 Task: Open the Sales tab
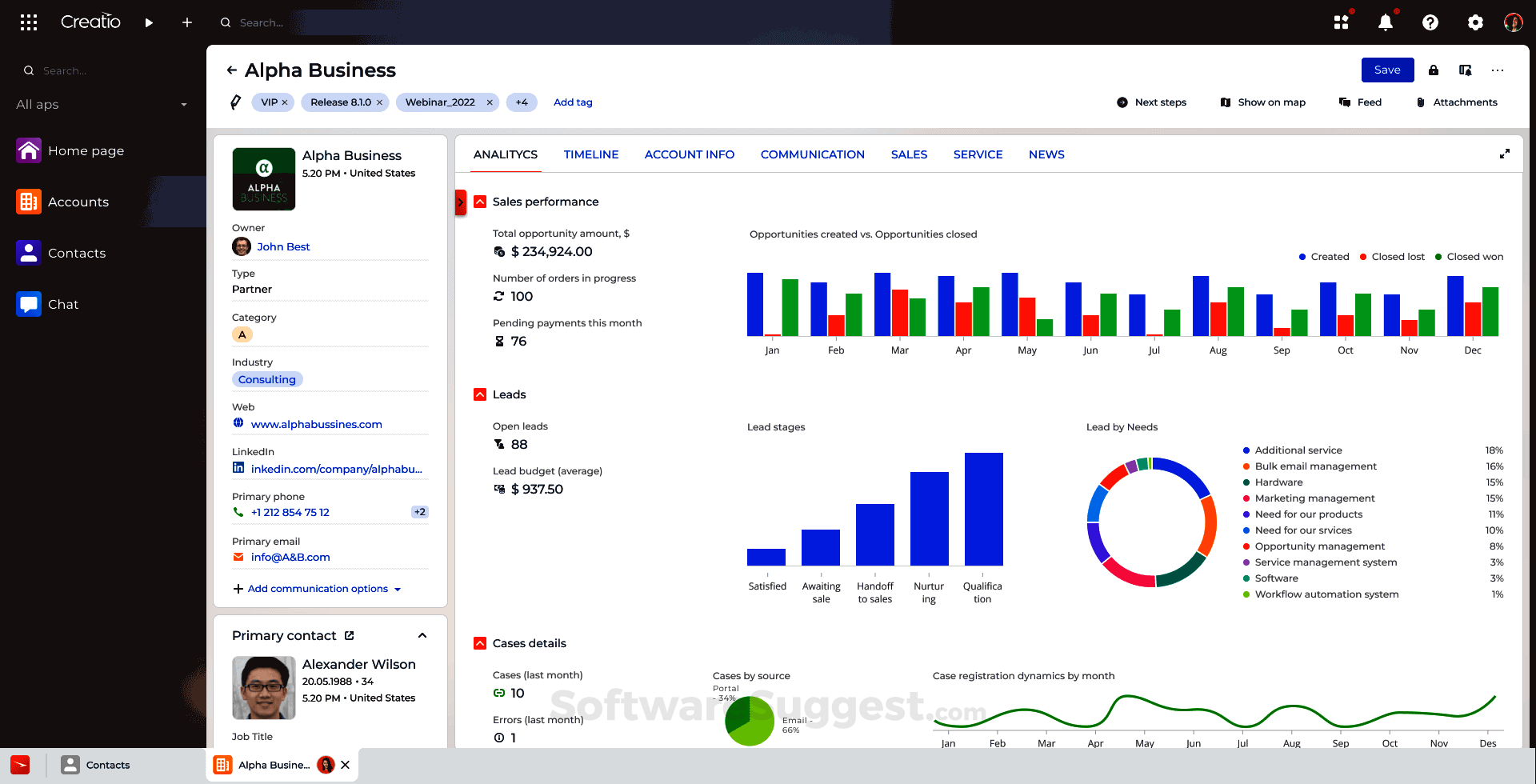pyautogui.click(x=909, y=154)
